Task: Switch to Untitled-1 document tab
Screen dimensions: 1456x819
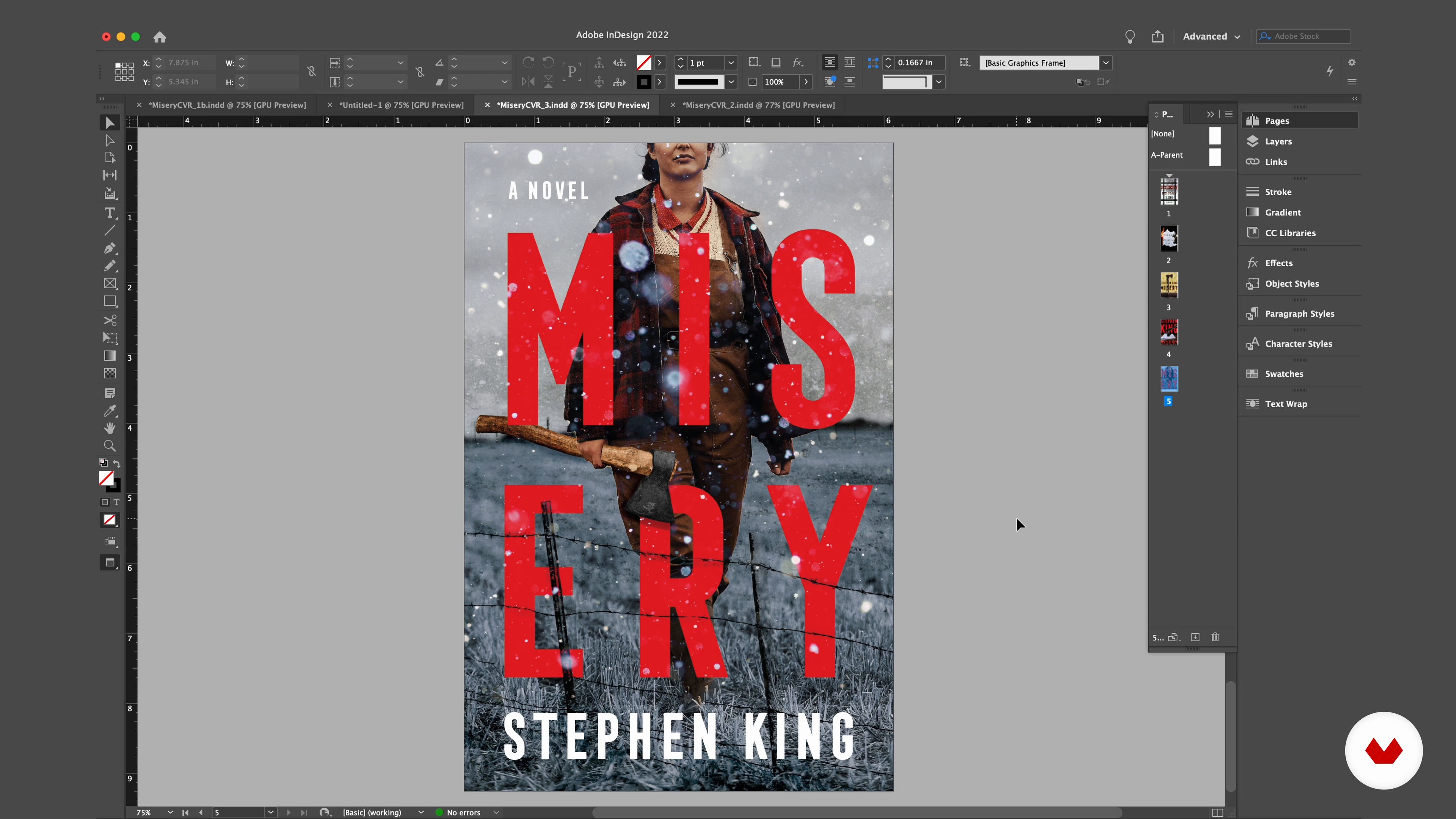Action: 401,105
